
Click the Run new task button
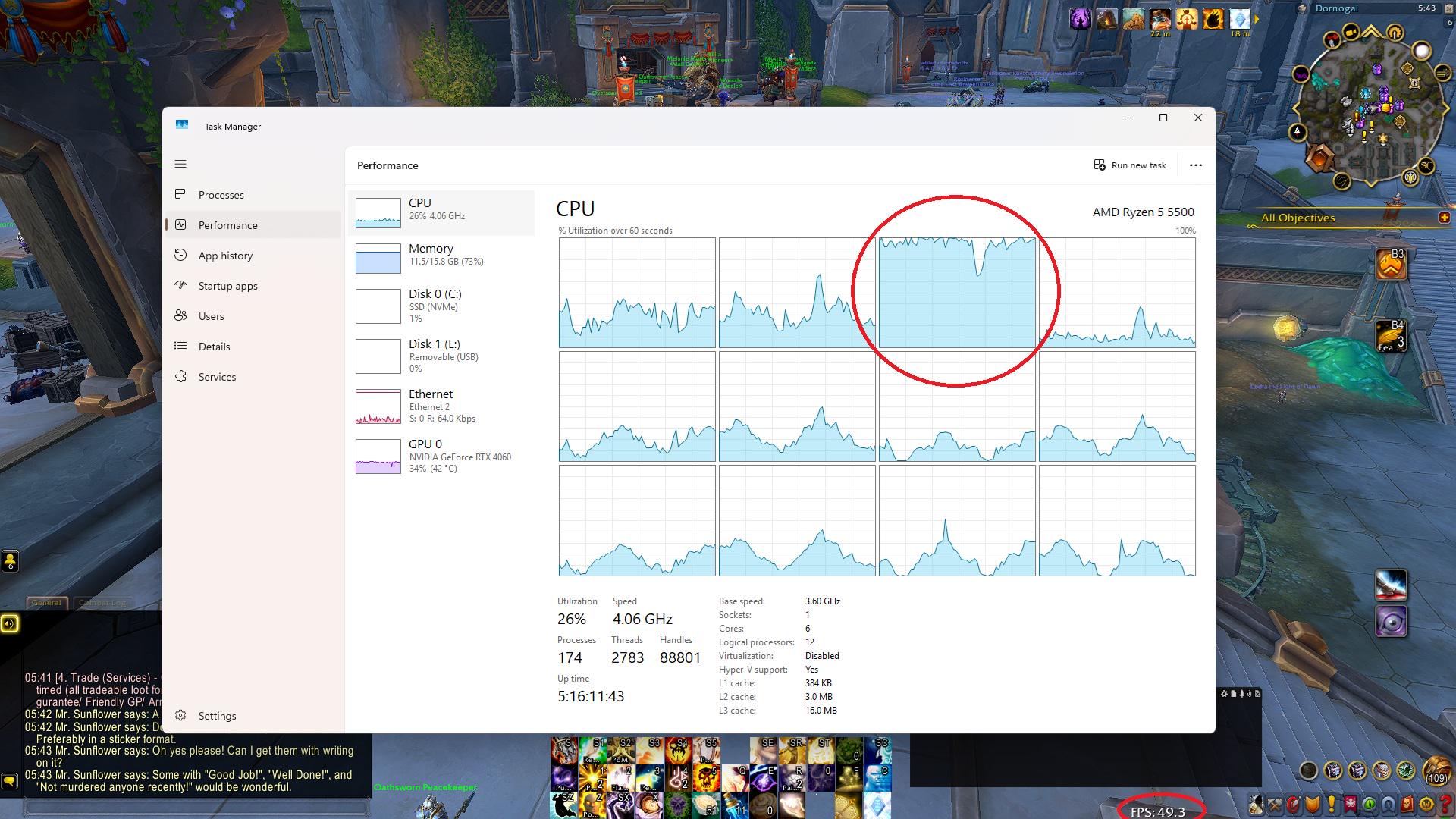[x=1130, y=165]
